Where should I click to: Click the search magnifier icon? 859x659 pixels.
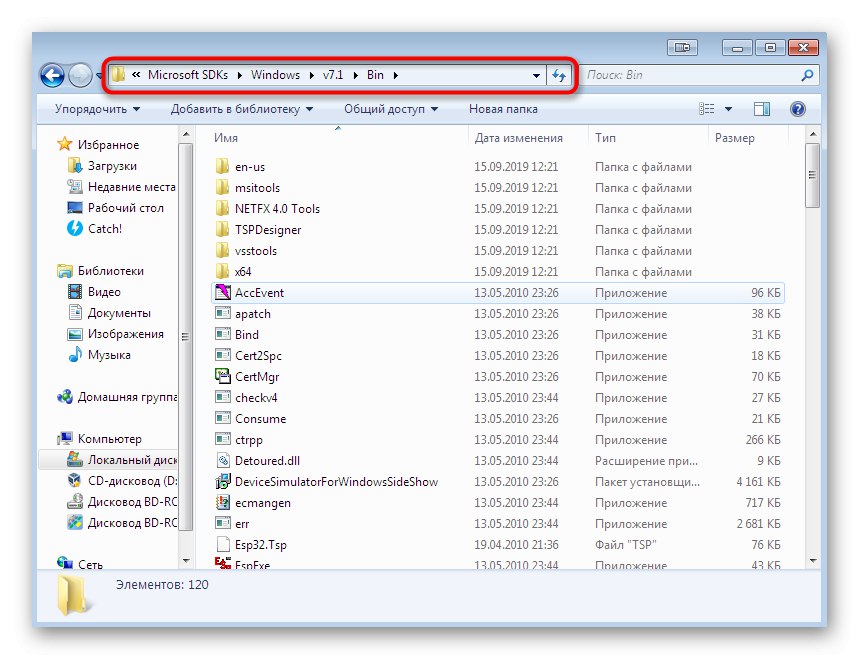coord(807,75)
